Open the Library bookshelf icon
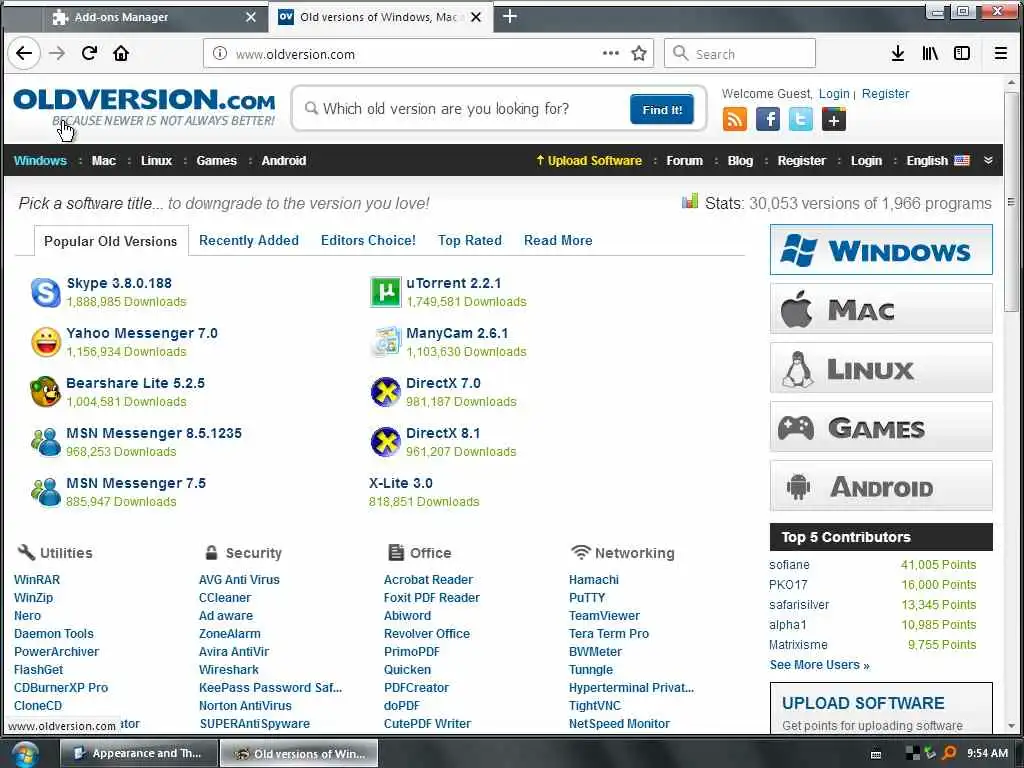The width and height of the screenshot is (1024, 768). [930, 54]
